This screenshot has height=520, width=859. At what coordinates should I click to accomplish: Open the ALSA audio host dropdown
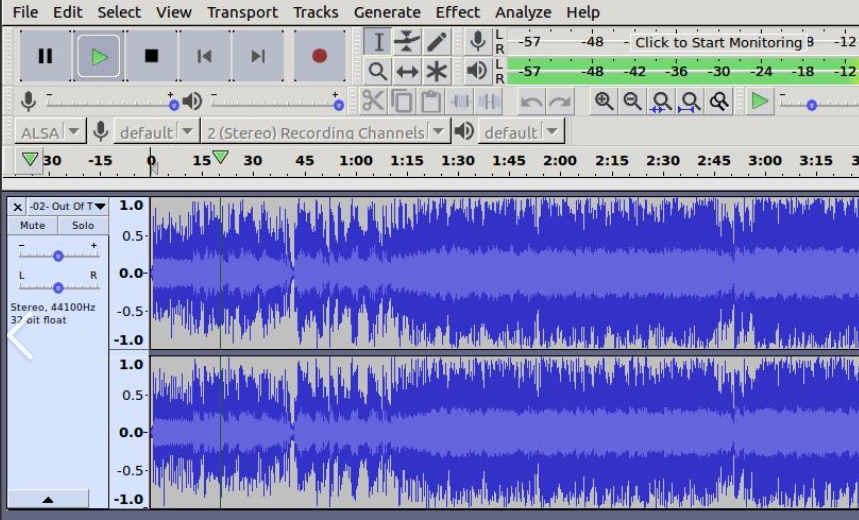(50, 132)
